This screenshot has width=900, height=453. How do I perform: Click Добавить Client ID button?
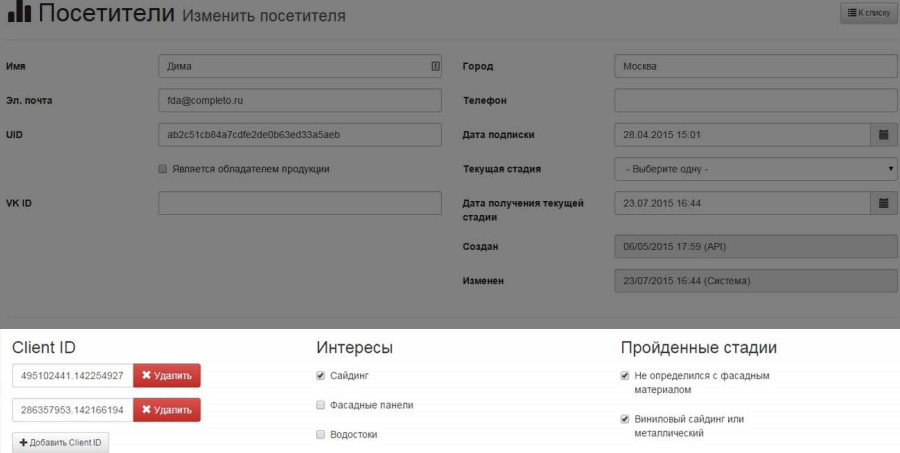point(61,443)
